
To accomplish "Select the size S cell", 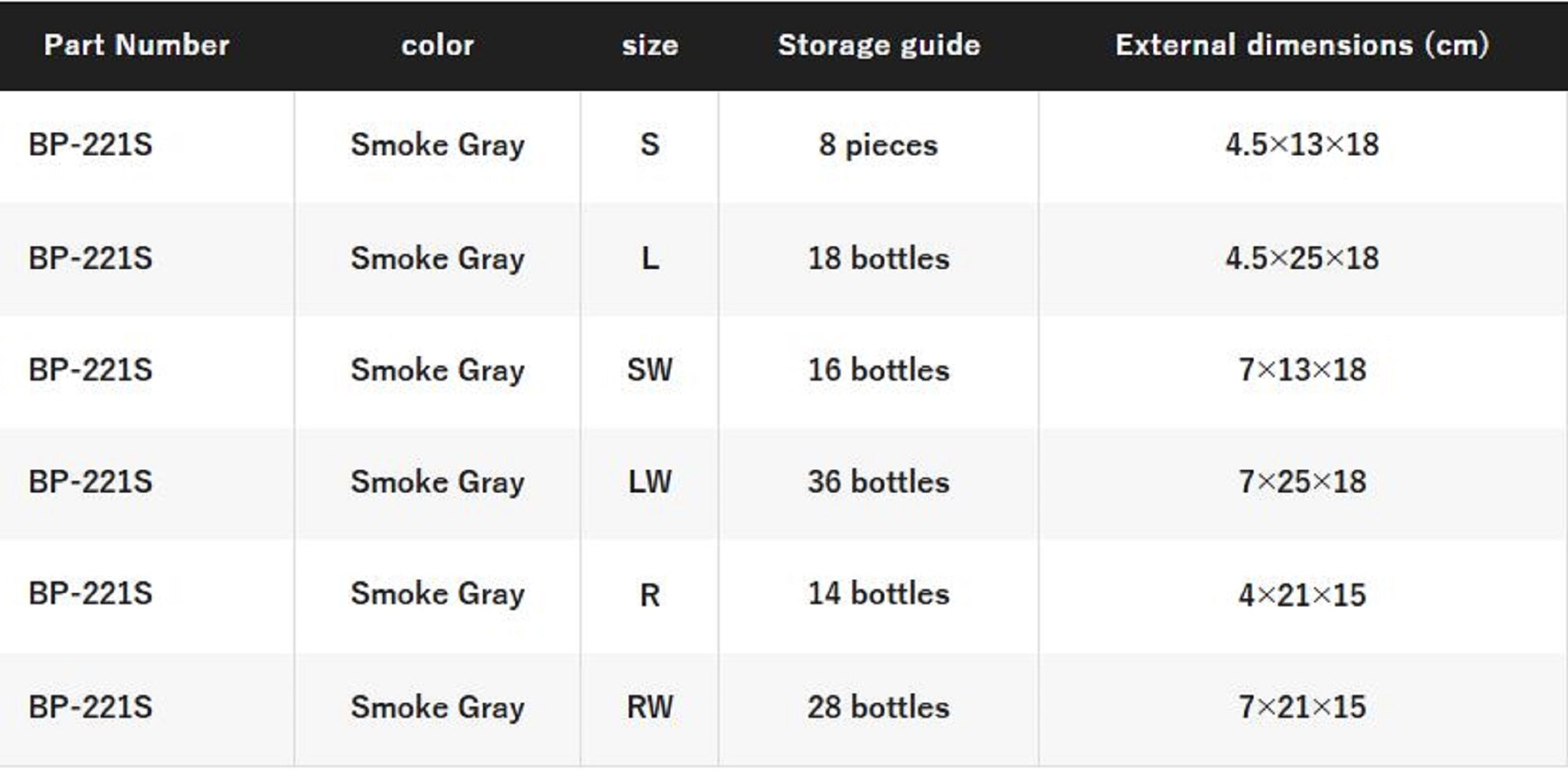I will 650,144.
